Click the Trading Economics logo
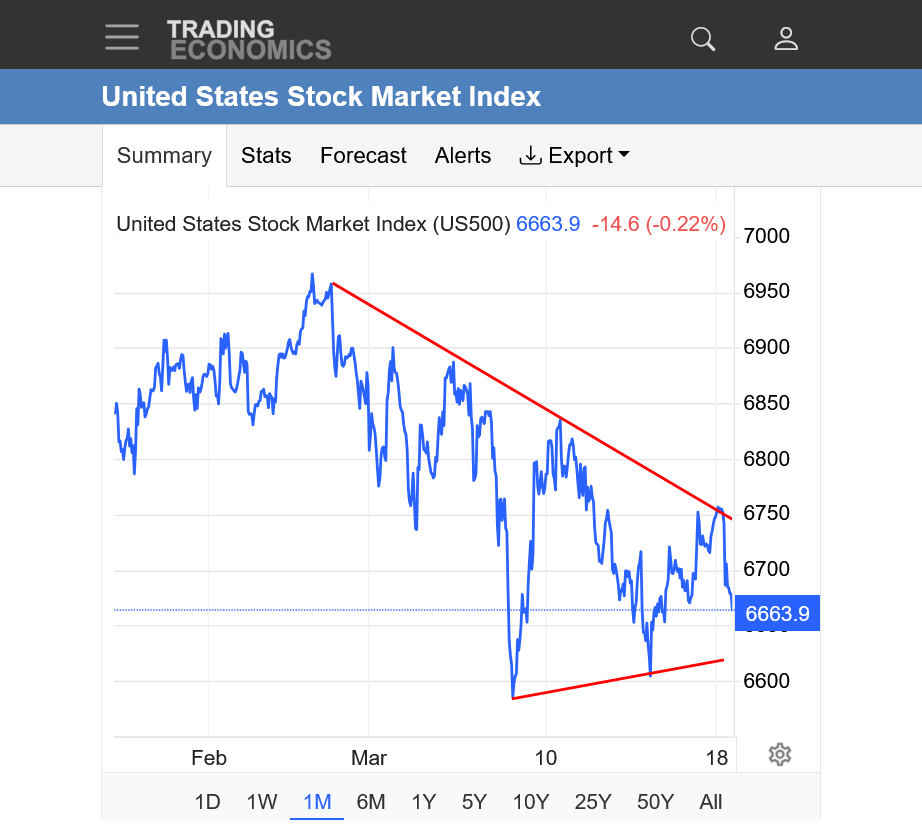 point(249,39)
